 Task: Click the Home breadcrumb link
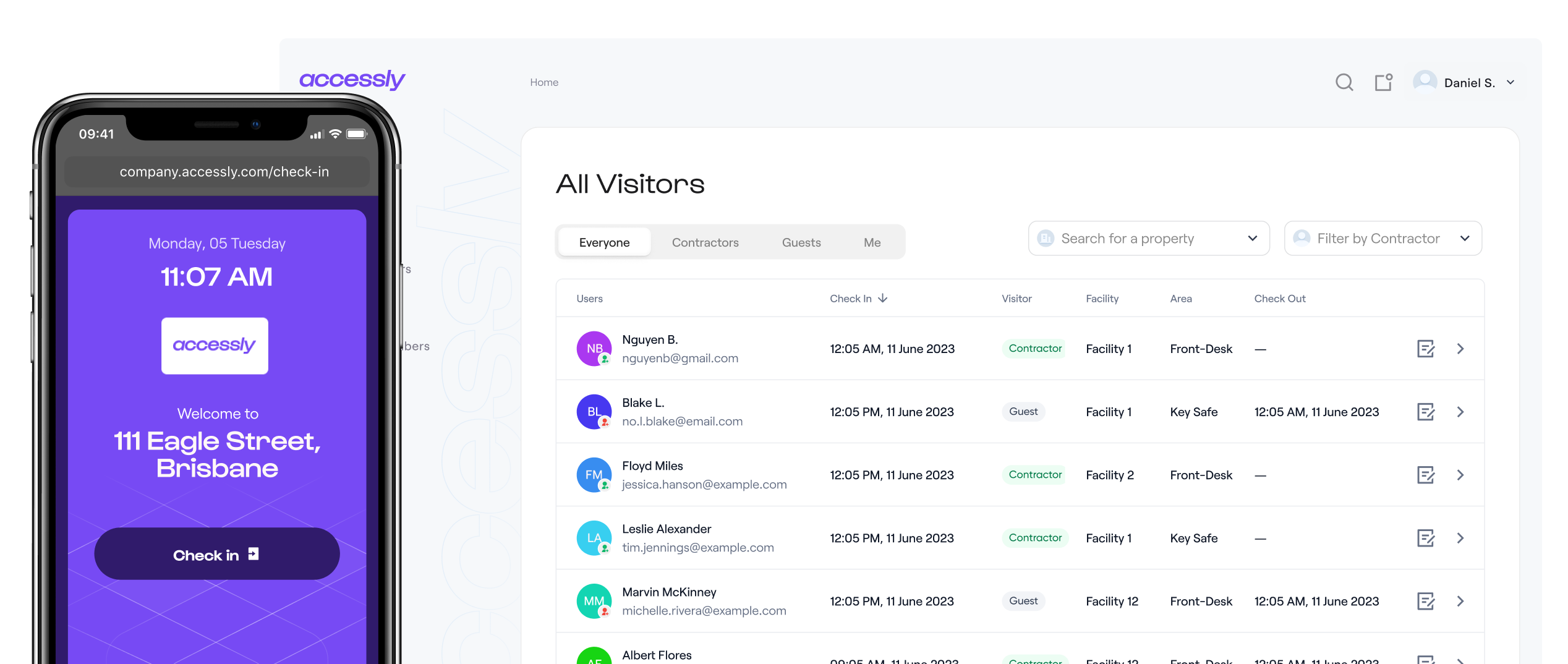pyautogui.click(x=544, y=82)
